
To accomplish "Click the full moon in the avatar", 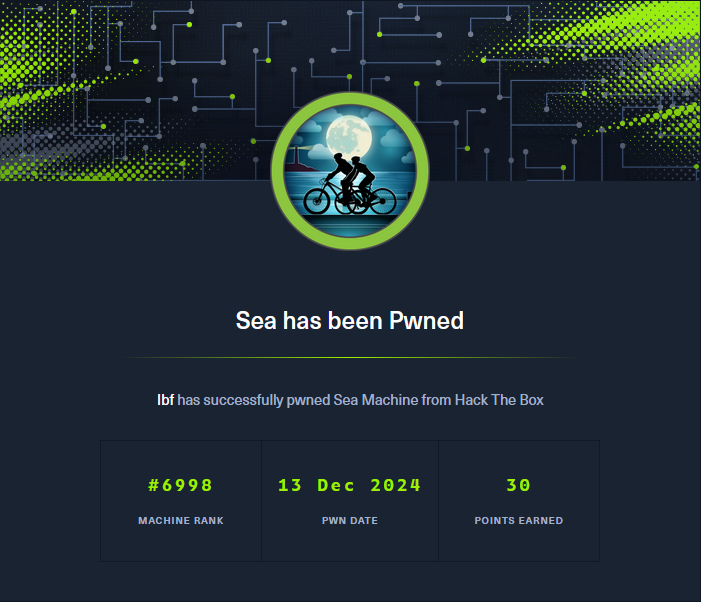I will (349, 136).
